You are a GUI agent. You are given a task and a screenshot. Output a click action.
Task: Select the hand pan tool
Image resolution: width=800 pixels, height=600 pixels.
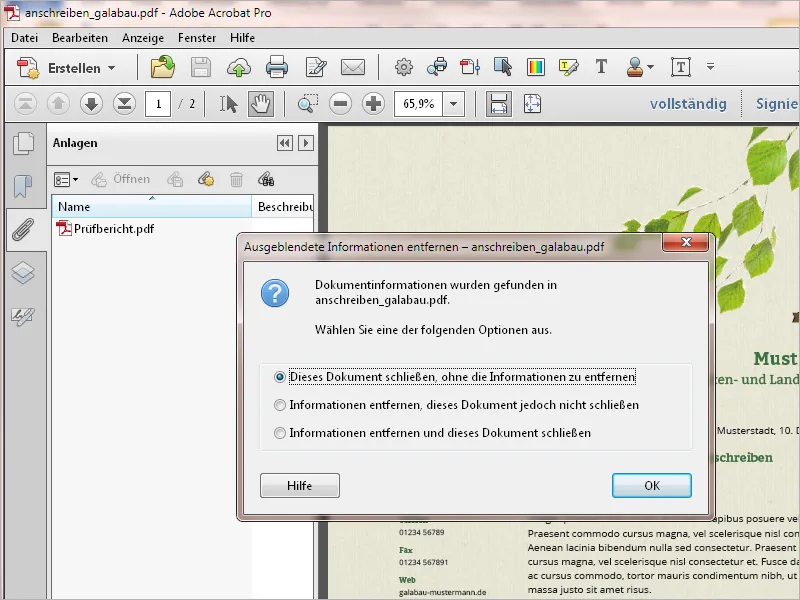(261, 104)
